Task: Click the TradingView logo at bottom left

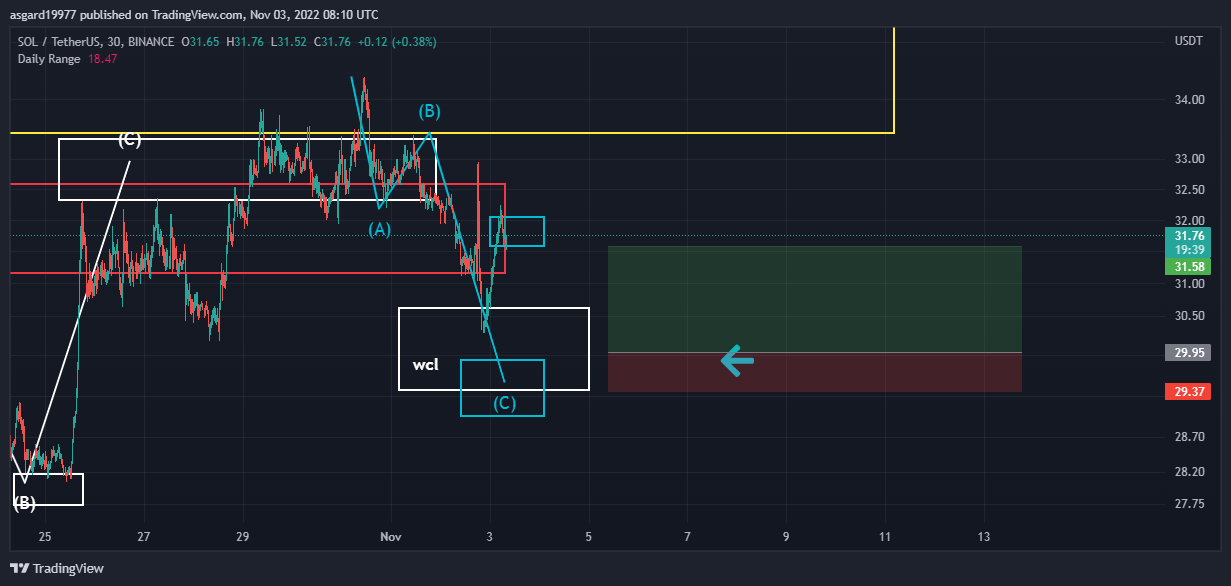Action: click(x=58, y=568)
